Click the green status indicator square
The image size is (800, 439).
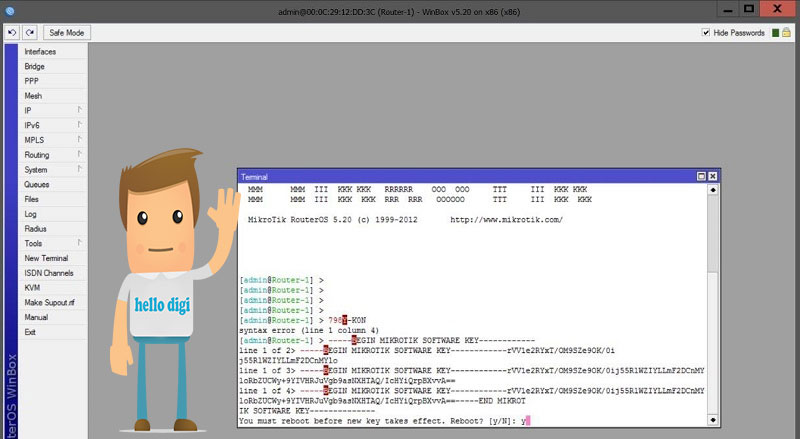776,33
